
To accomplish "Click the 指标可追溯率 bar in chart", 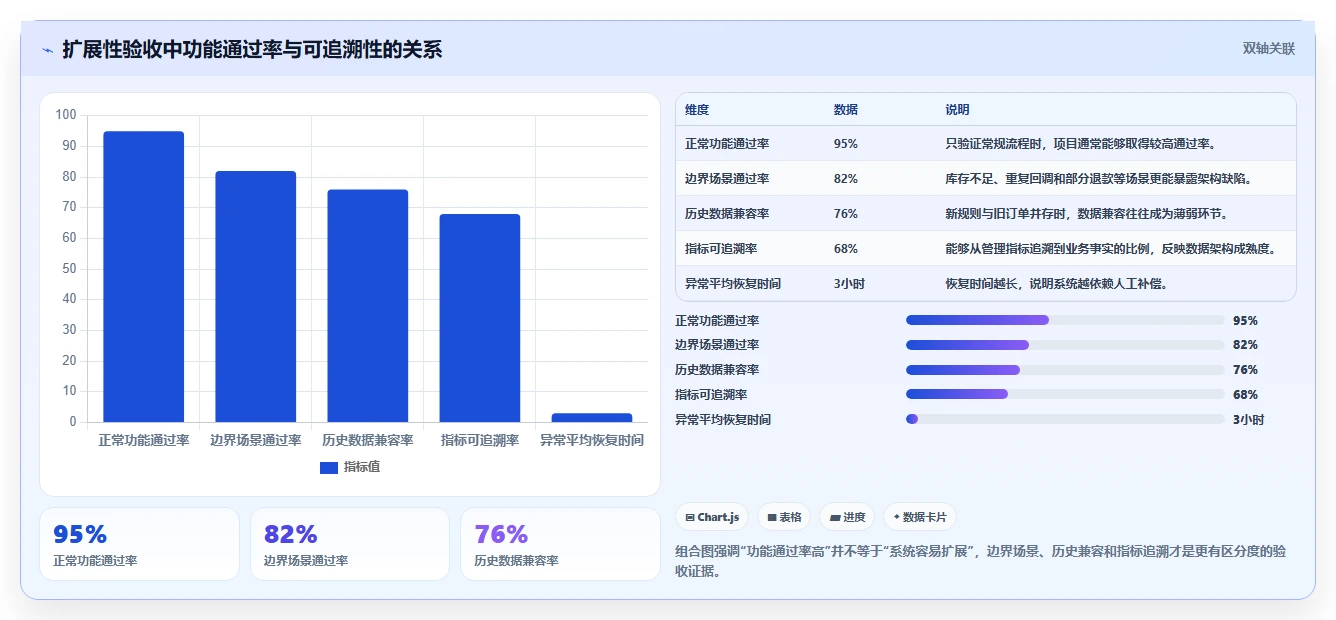I will click(480, 318).
